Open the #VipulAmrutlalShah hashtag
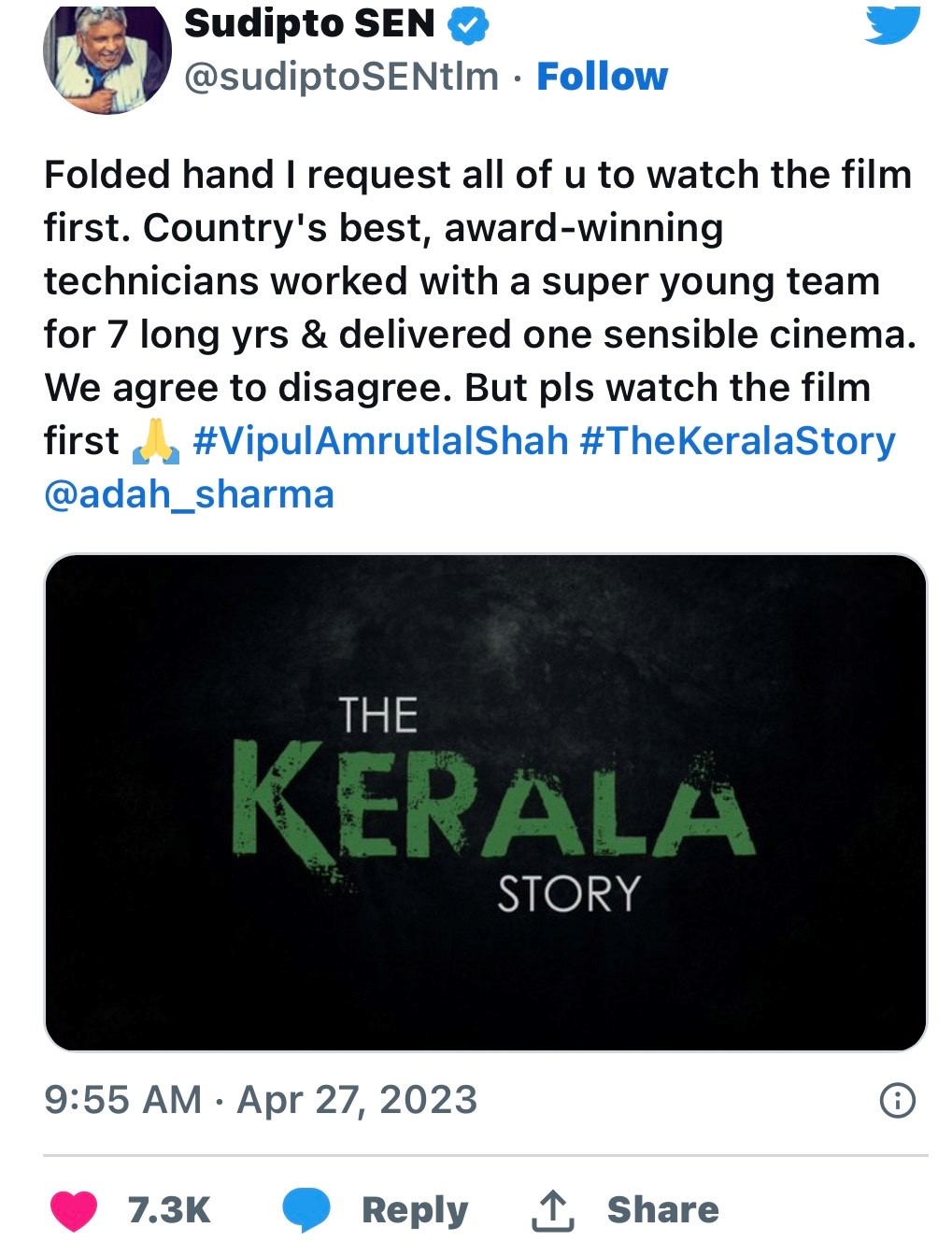 pos(380,441)
